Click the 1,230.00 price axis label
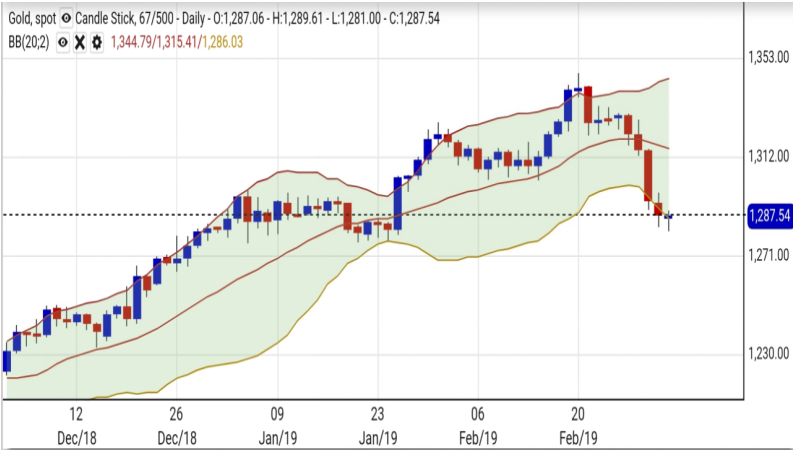Image resolution: width=796 pixels, height=452 pixels. click(x=768, y=353)
